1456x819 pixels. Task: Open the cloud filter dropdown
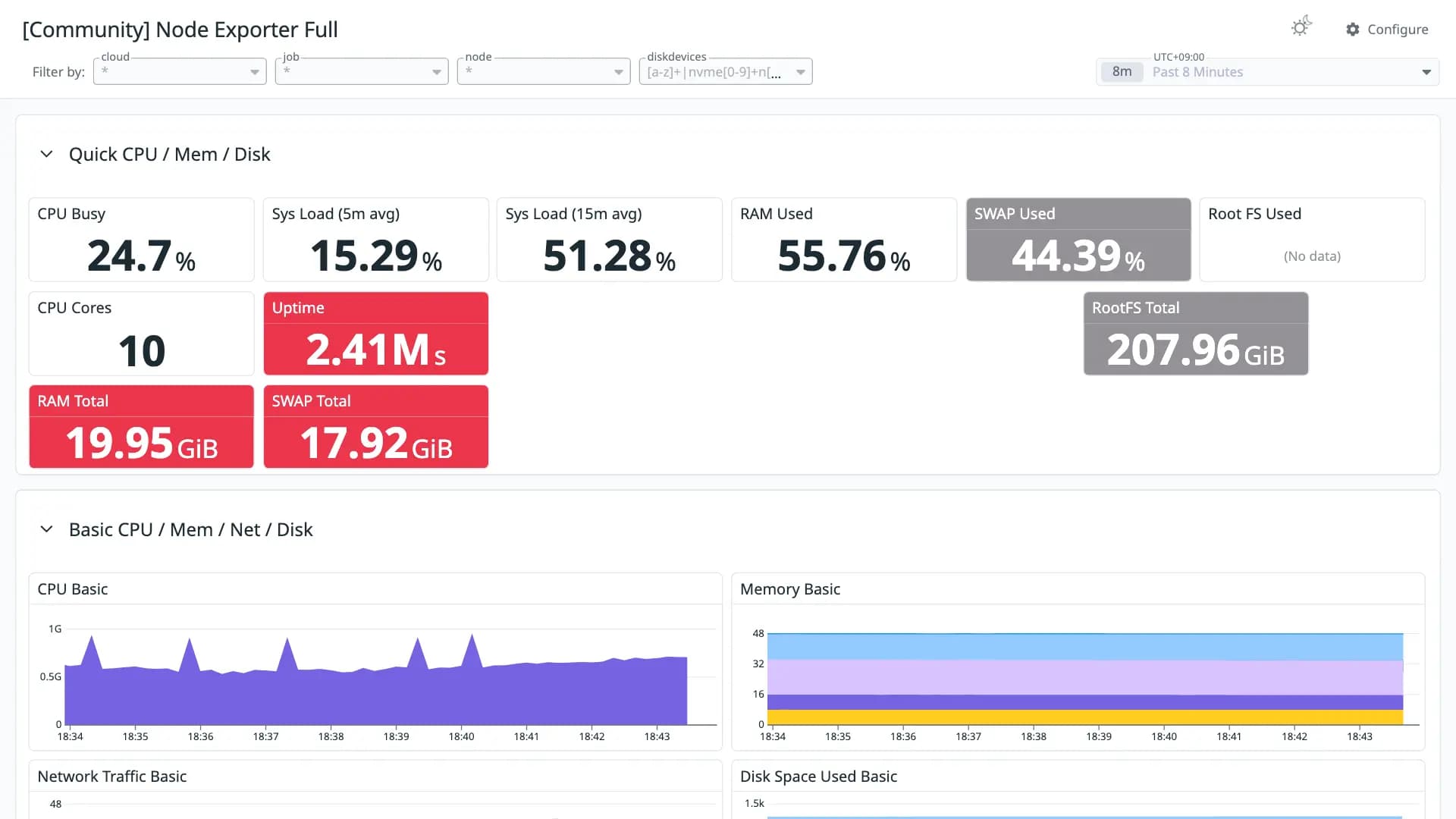[180, 71]
